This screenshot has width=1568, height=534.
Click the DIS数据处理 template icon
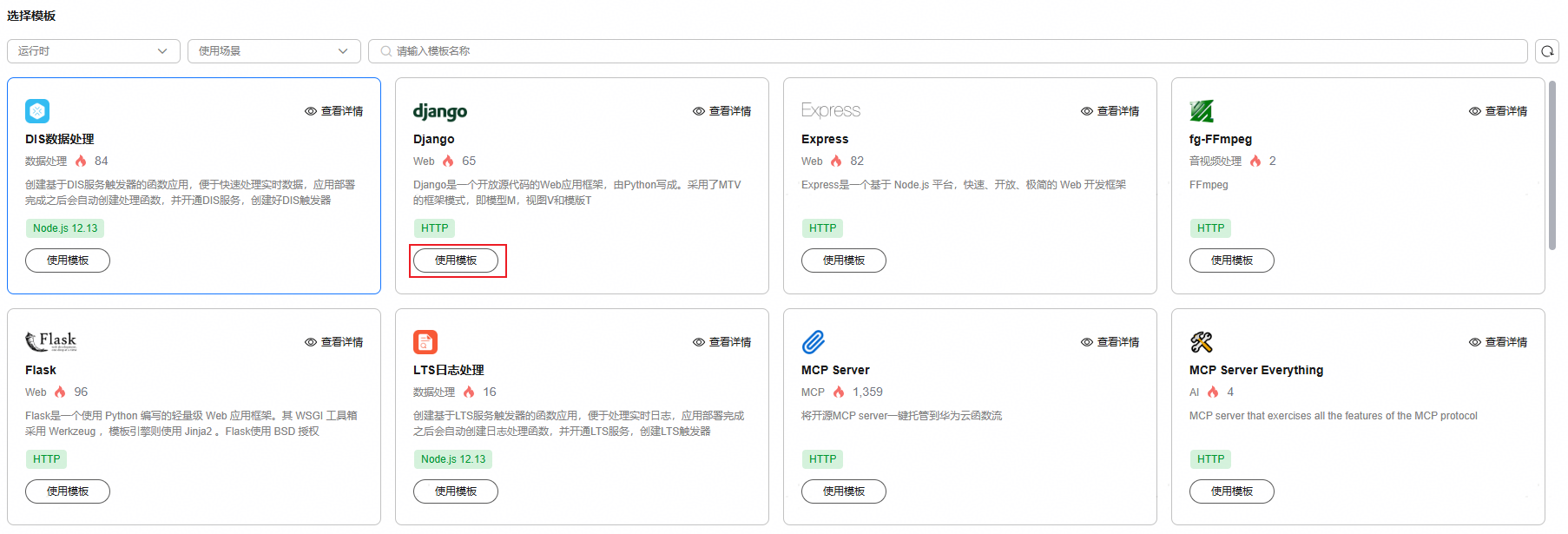coord(37,111)
